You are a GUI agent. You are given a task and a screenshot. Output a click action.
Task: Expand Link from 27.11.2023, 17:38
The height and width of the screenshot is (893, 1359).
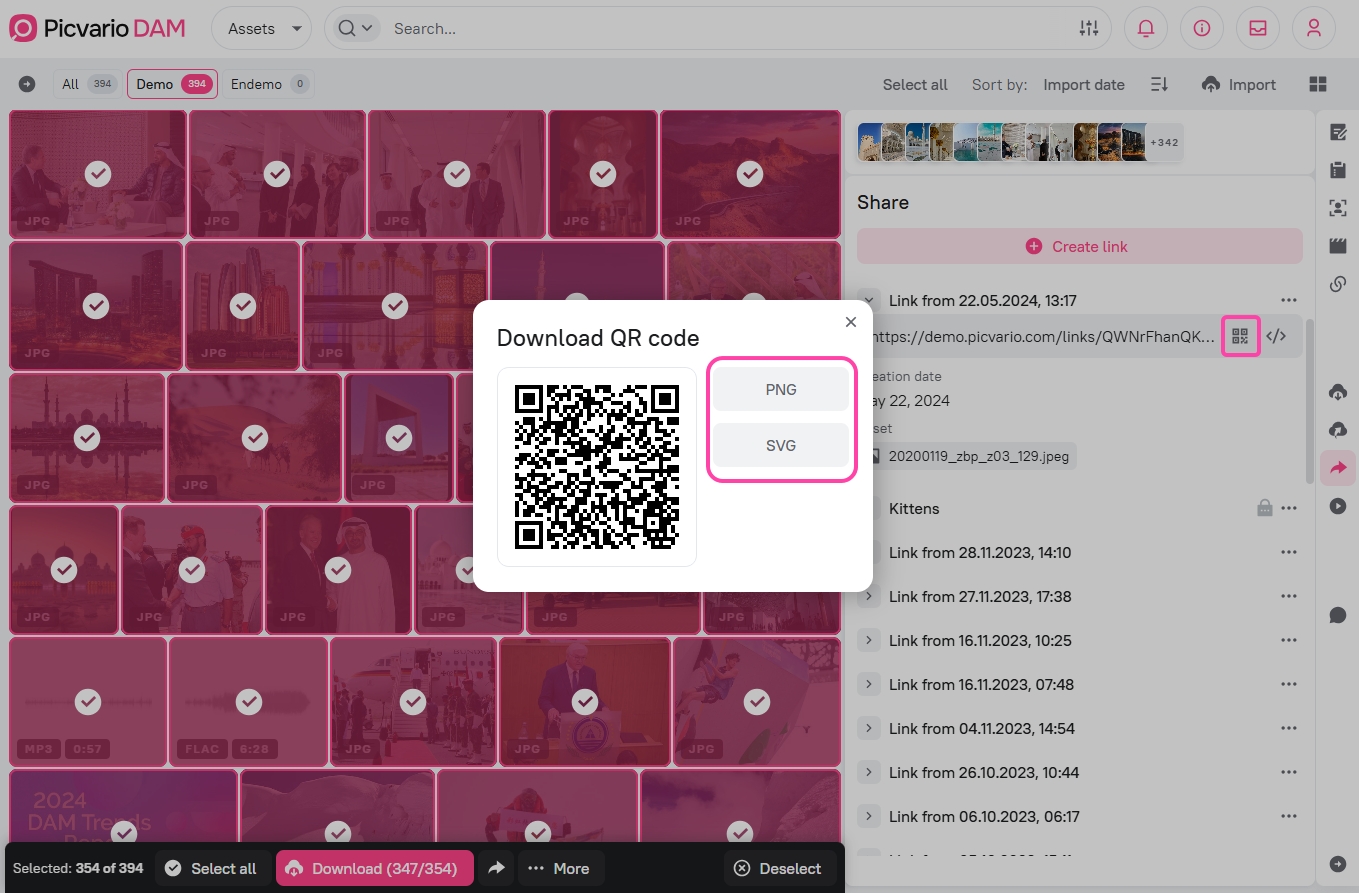point(869,596)
